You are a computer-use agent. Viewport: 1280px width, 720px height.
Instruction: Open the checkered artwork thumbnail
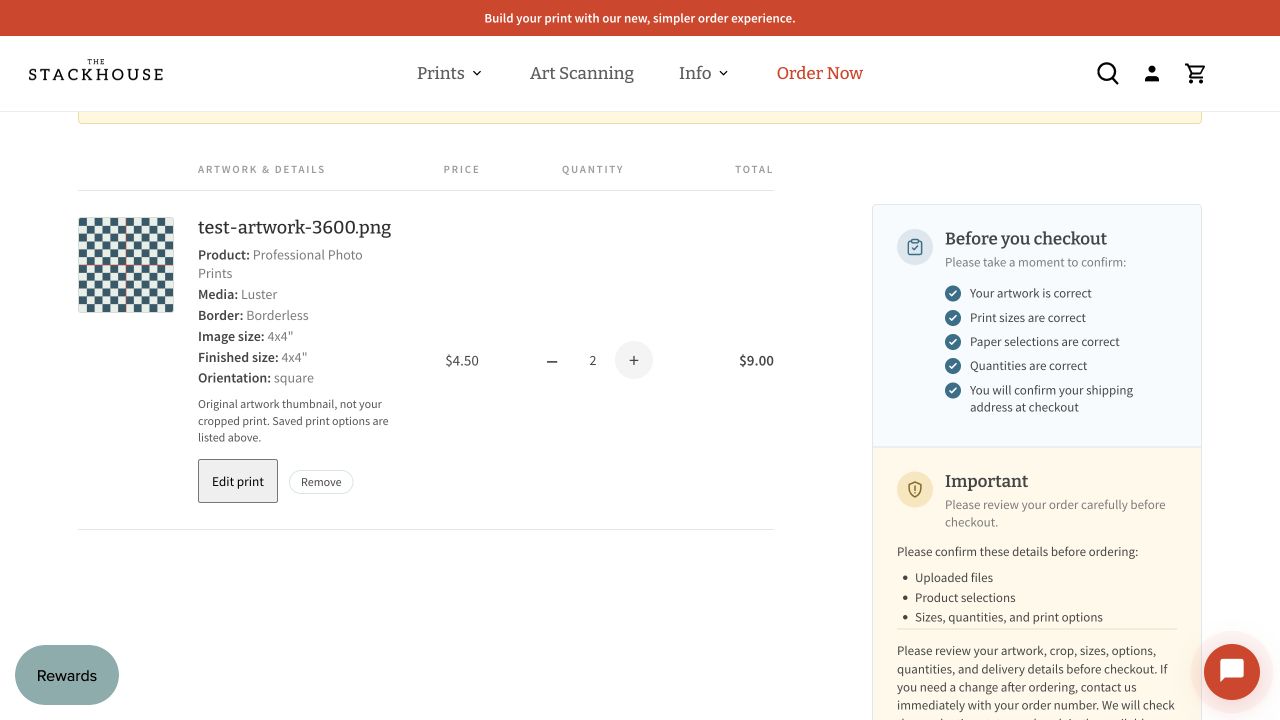click(126, 265)
